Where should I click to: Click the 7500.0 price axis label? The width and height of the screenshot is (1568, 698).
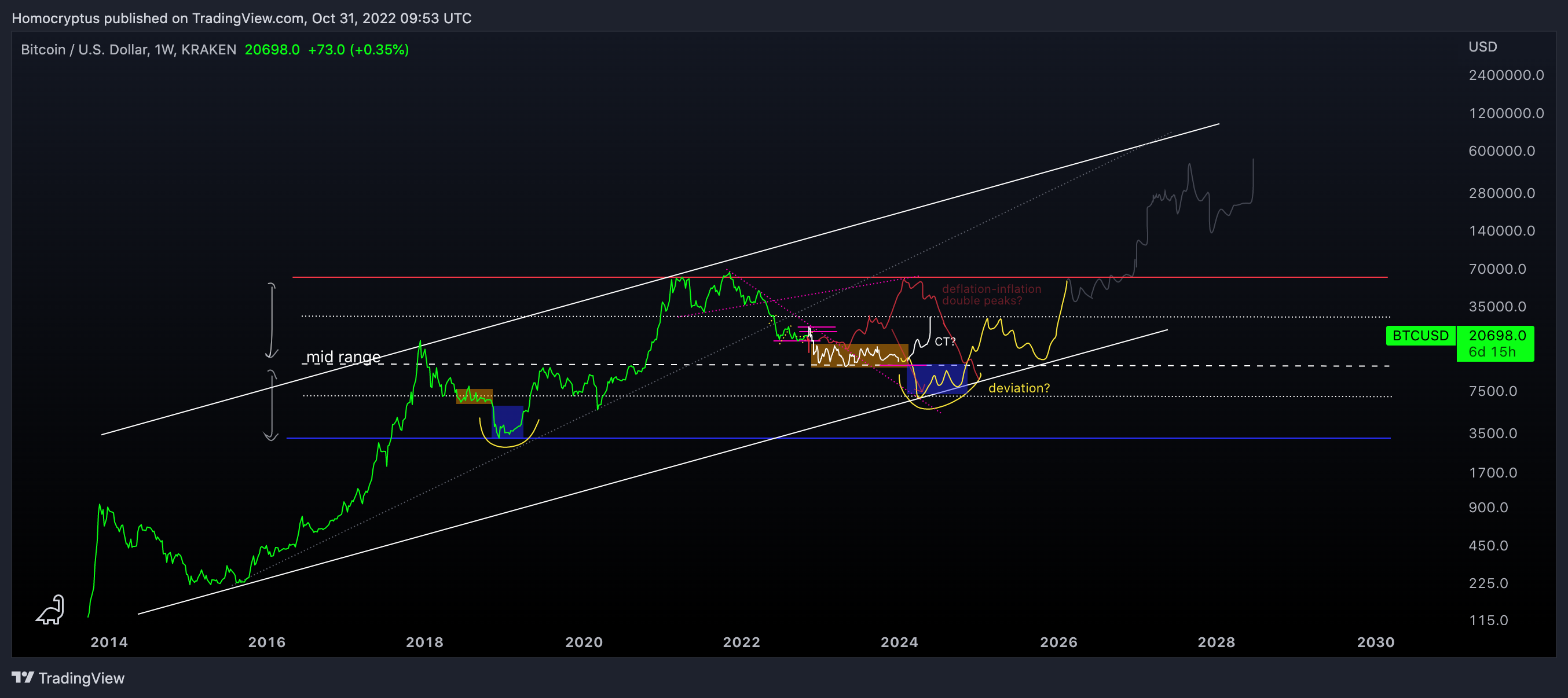1493,391
